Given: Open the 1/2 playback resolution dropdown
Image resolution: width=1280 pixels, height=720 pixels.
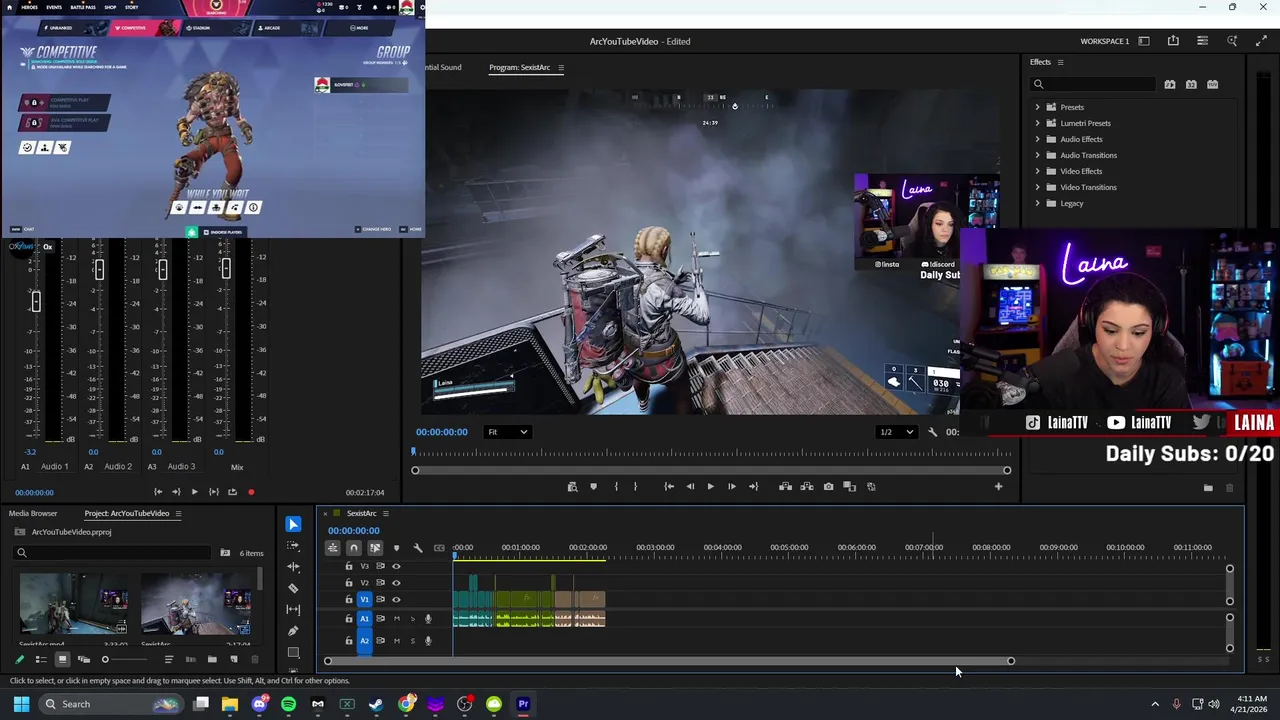Looking at the screenshot, I should click(x=896, y=432).
